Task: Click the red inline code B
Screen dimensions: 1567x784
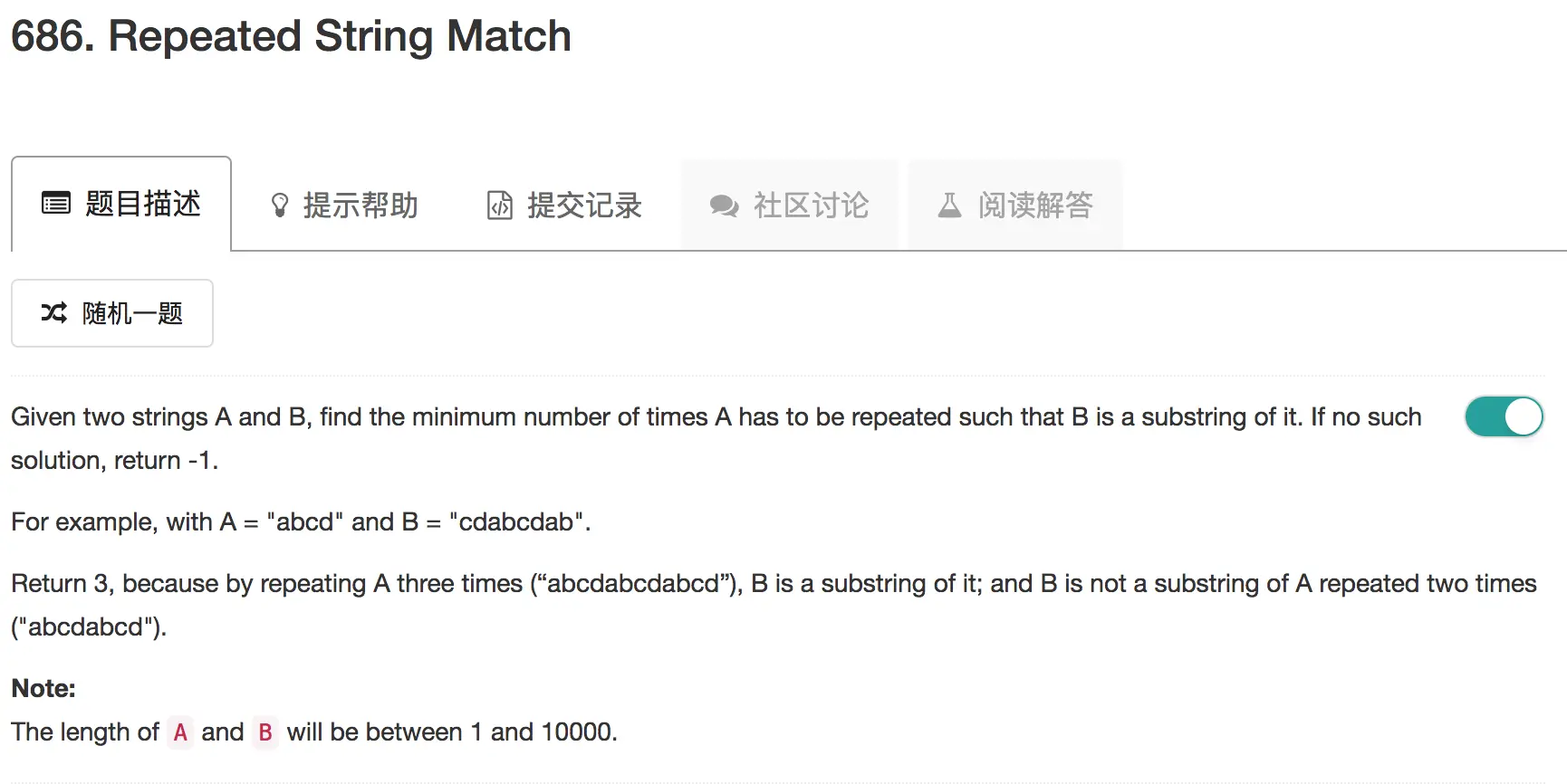Action: [265, 732]
